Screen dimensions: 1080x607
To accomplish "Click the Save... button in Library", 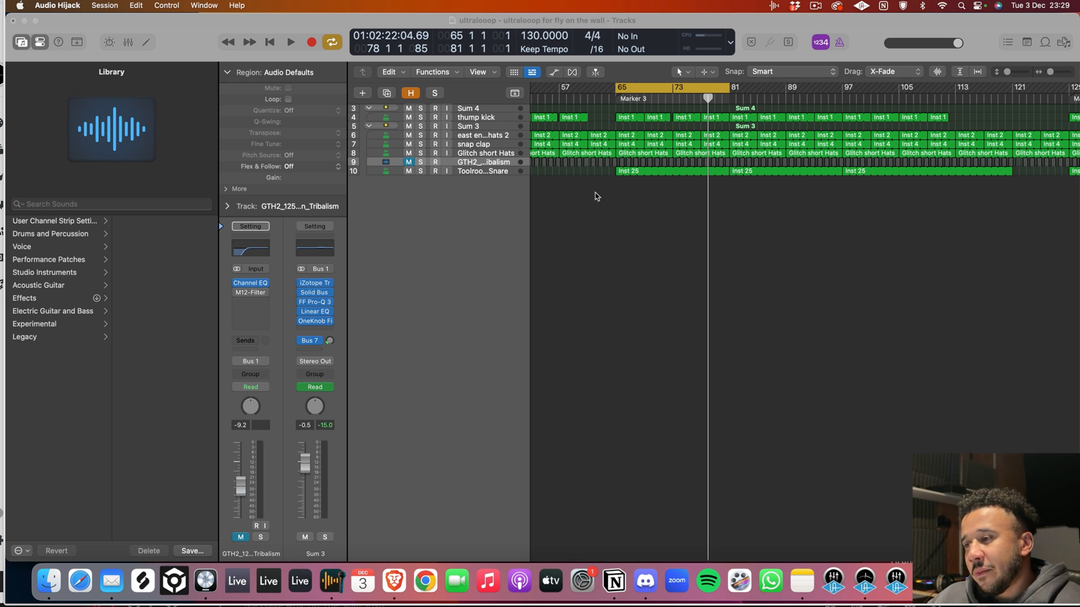I will point(191,551).
